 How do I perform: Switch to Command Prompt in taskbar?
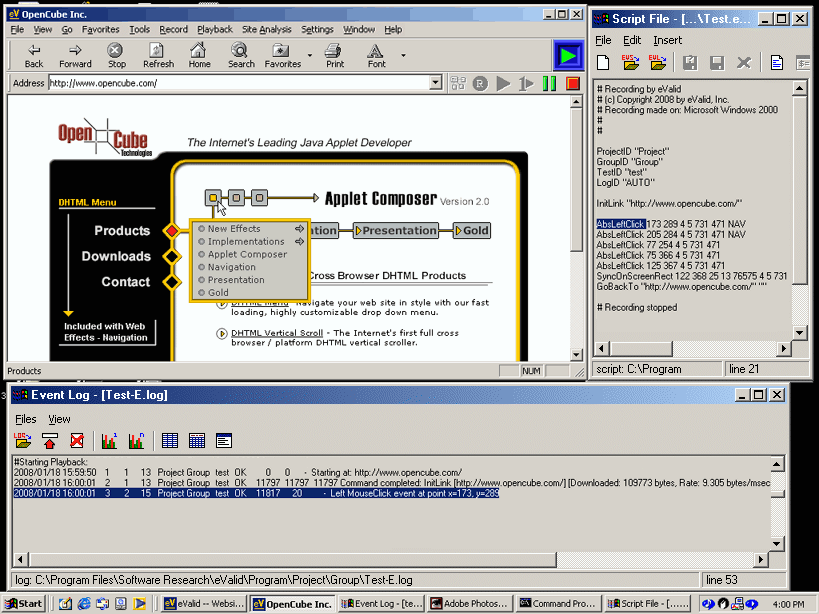tap(557, 604)
